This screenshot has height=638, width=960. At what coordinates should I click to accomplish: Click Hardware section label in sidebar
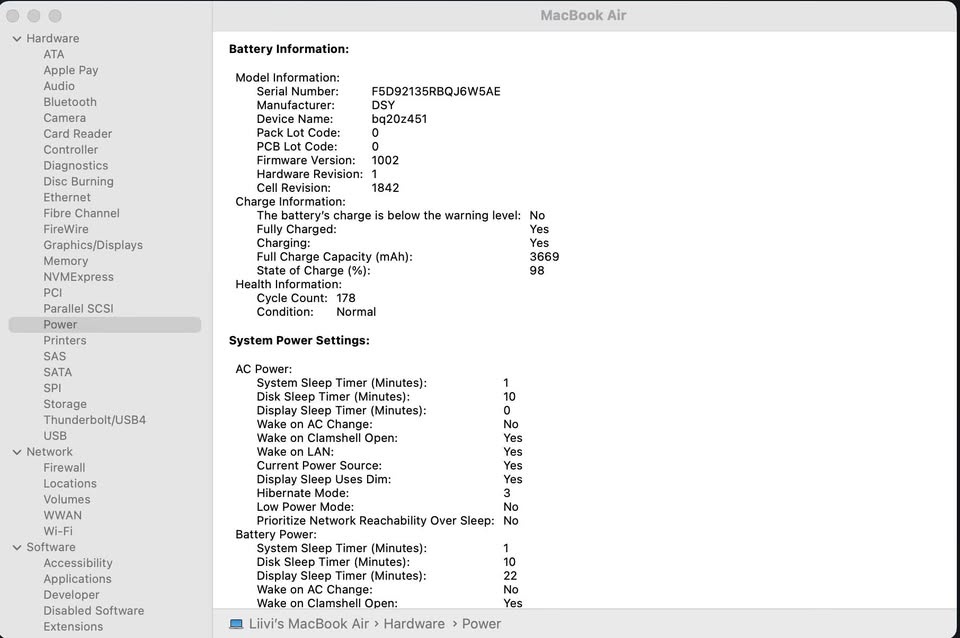click(53, 39)
